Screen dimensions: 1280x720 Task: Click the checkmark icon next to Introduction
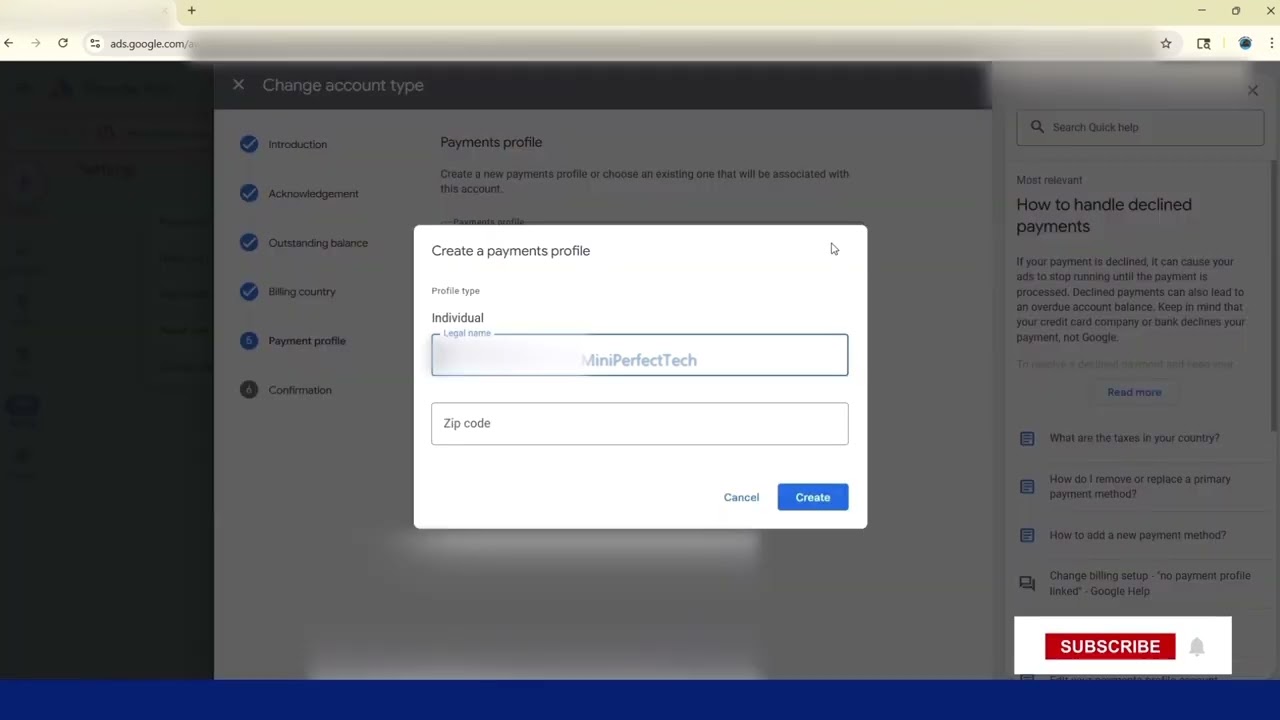[x=249, y=144]
